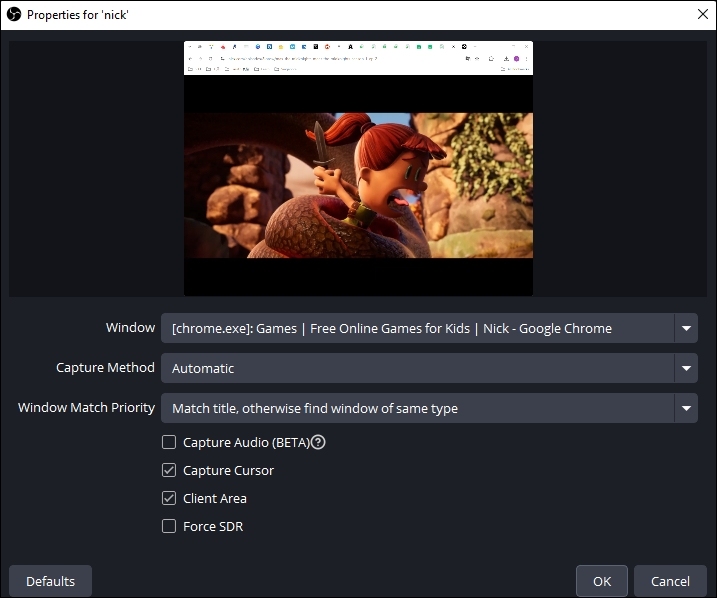Click the Cancel button

(670, 581)
